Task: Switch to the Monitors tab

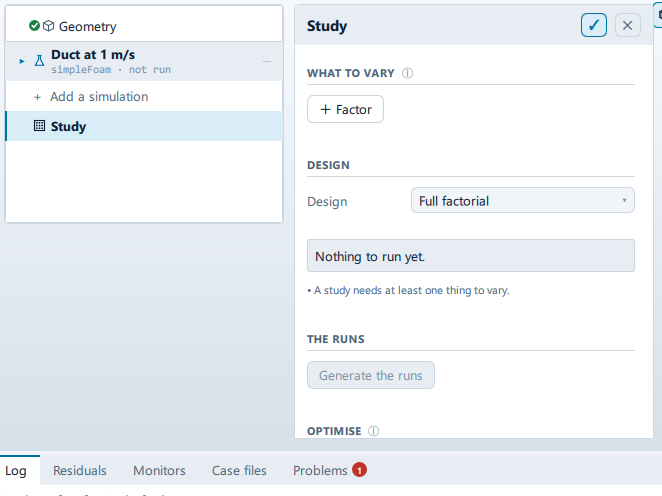Action: (x=159, y=470)
